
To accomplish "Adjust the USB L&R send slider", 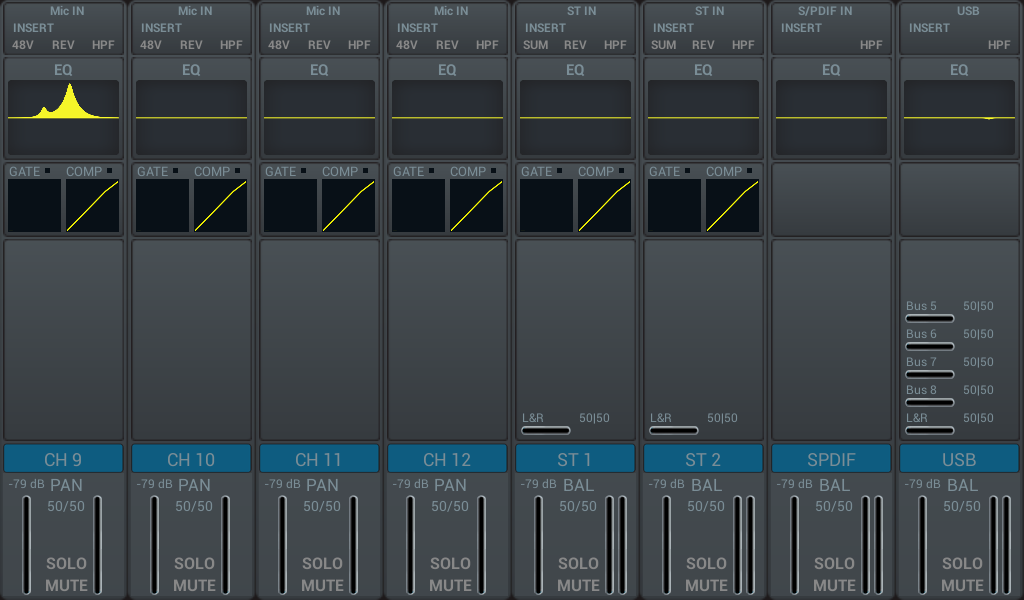I will click(x=930, y=431).
